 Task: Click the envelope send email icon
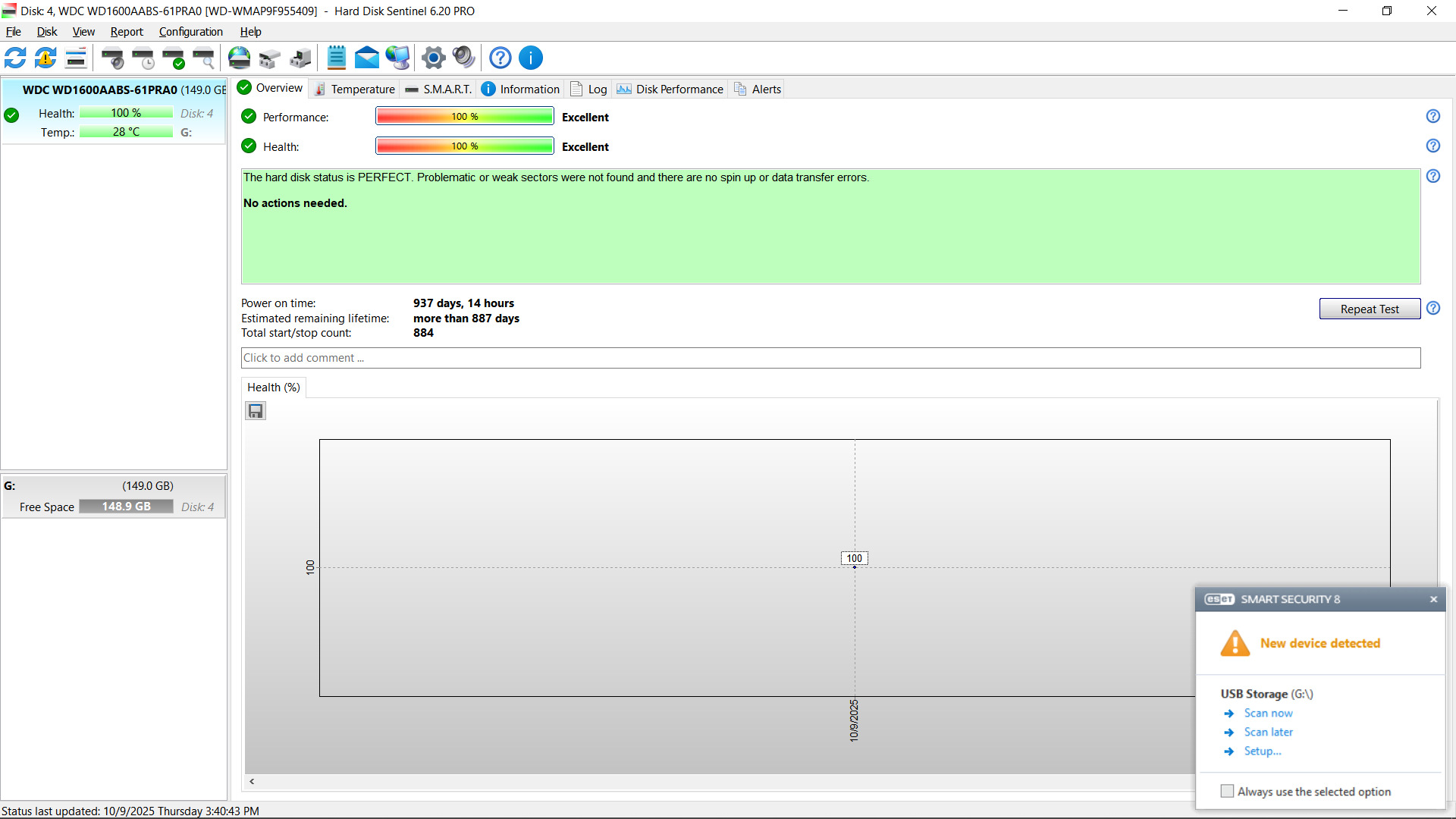367,58
